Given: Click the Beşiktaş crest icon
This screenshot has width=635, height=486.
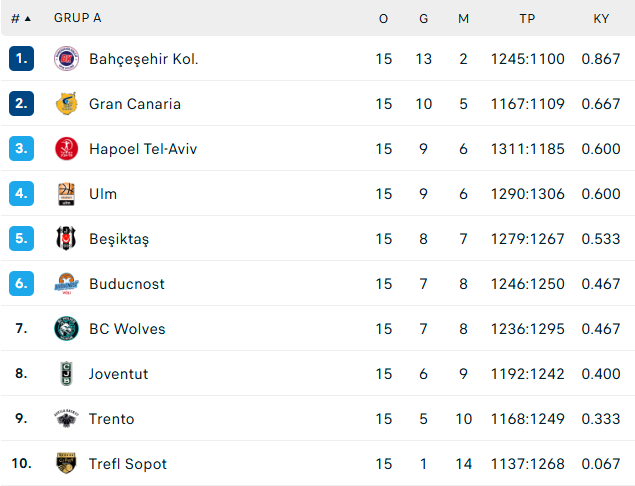Looking at the screenshot, I should [66, 239].
